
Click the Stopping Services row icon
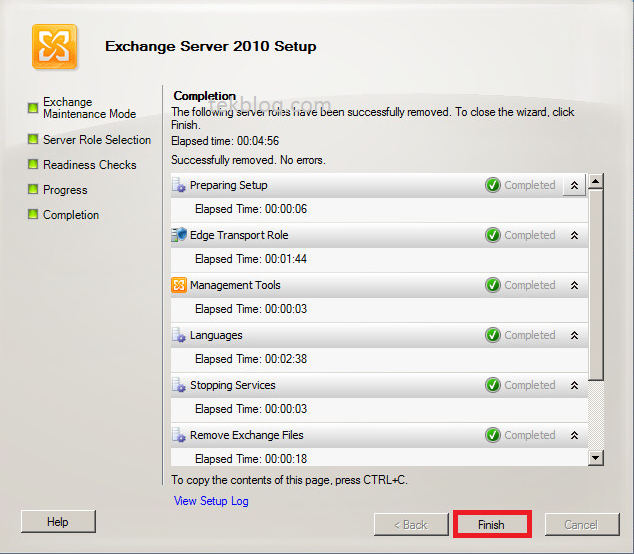point(179,385)
